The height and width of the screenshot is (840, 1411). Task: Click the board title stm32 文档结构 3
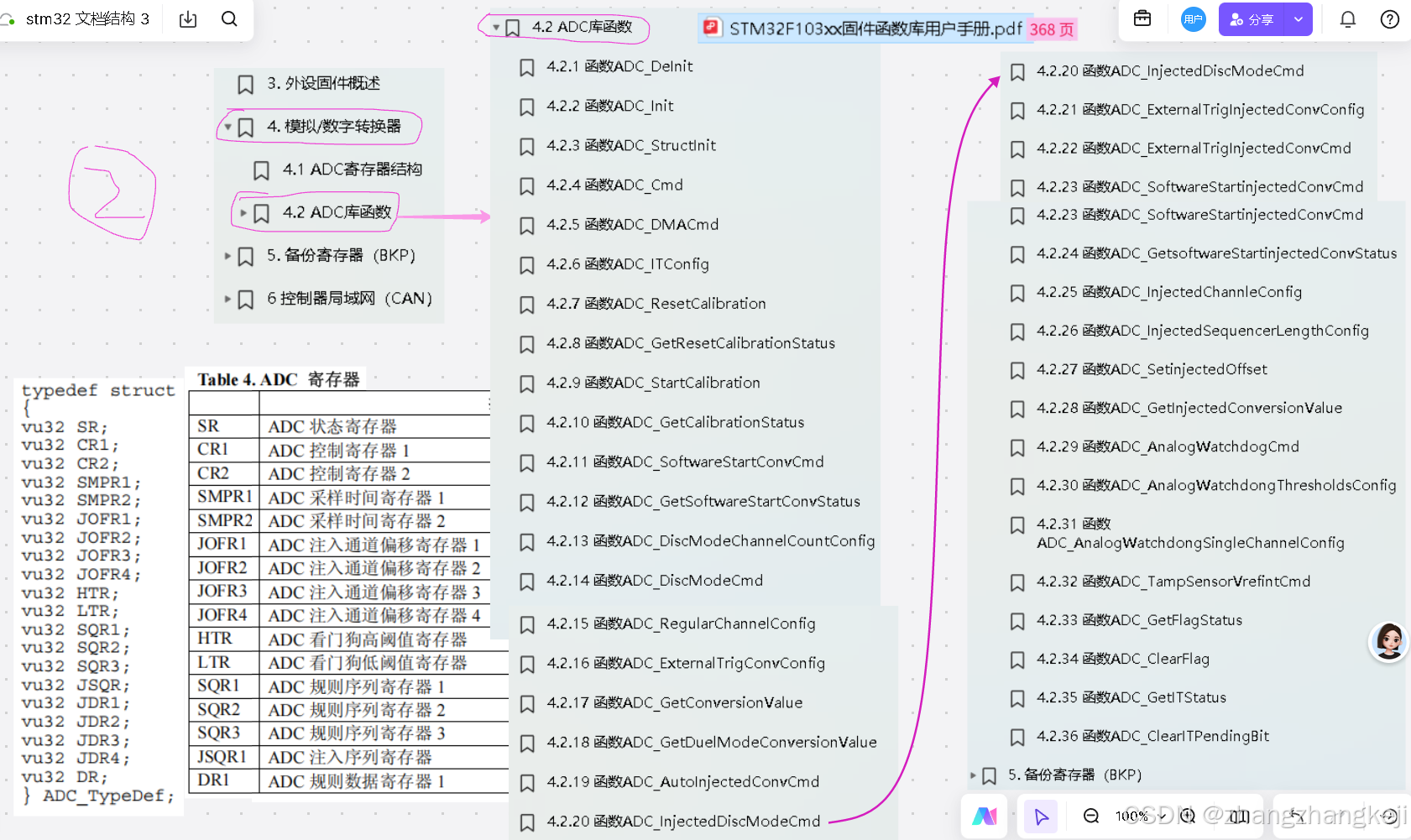click(x=87, y=18)
